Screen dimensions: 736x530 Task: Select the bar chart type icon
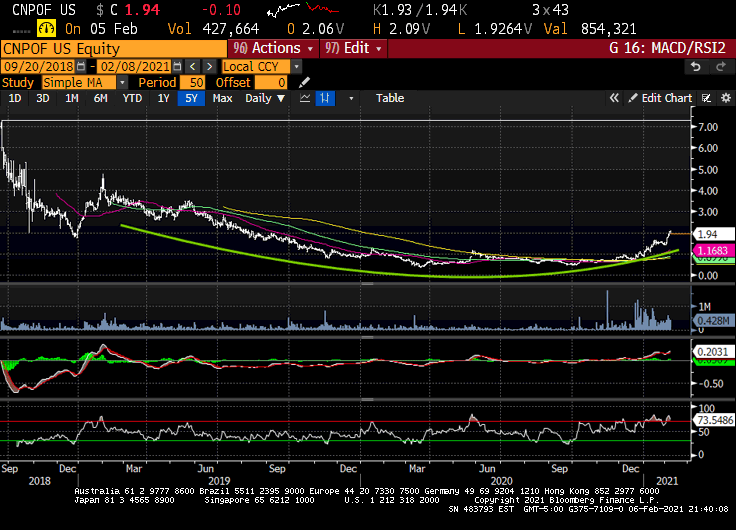(x=325, y=98)
